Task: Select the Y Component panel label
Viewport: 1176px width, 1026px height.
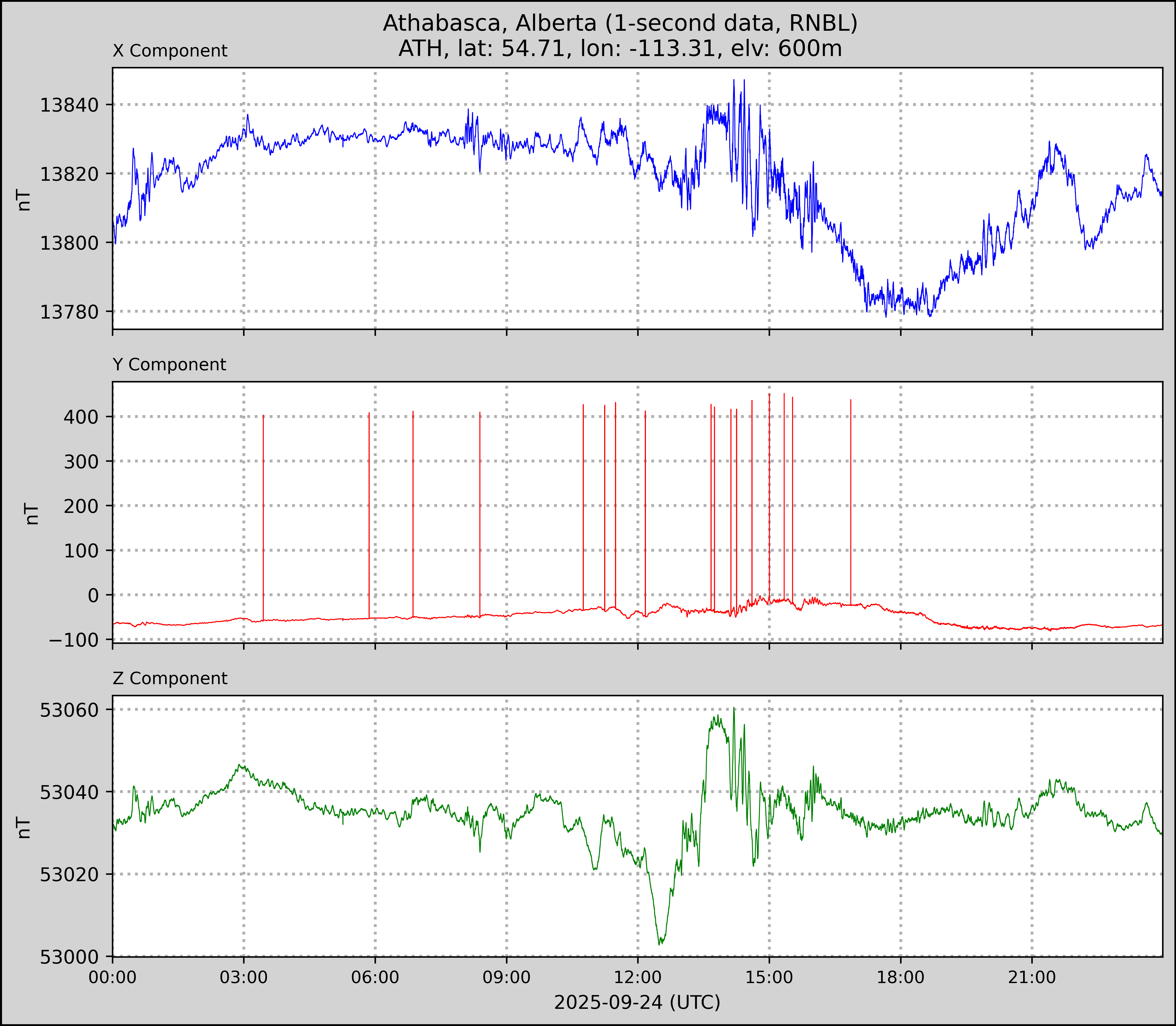Action: coord(169,365)
